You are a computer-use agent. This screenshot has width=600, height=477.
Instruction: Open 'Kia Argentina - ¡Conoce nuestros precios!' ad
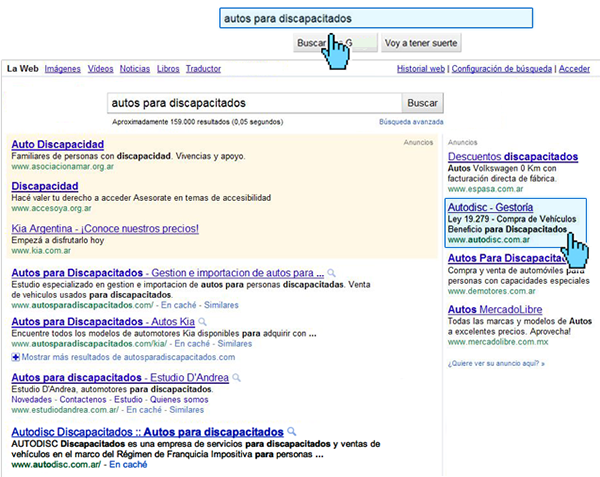tap(105, 228)
